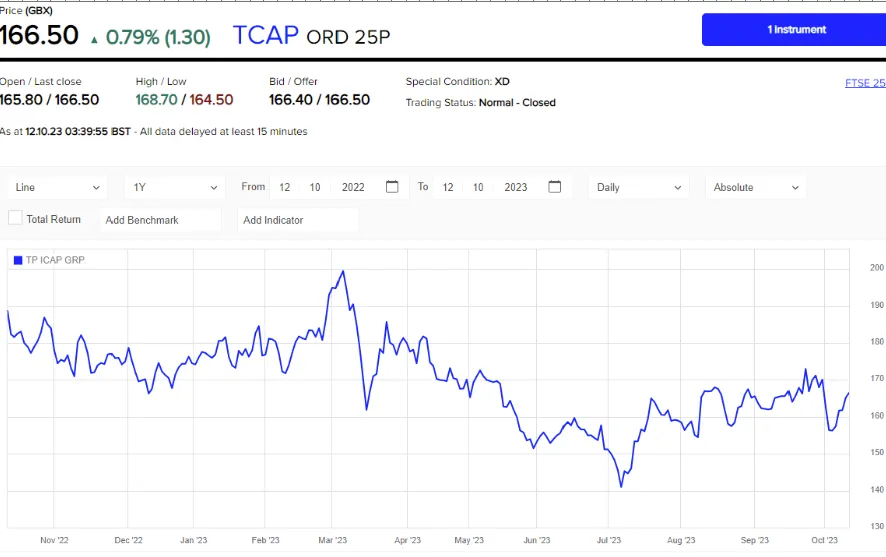Click the Mar '23 axis label

click(332, 540)
